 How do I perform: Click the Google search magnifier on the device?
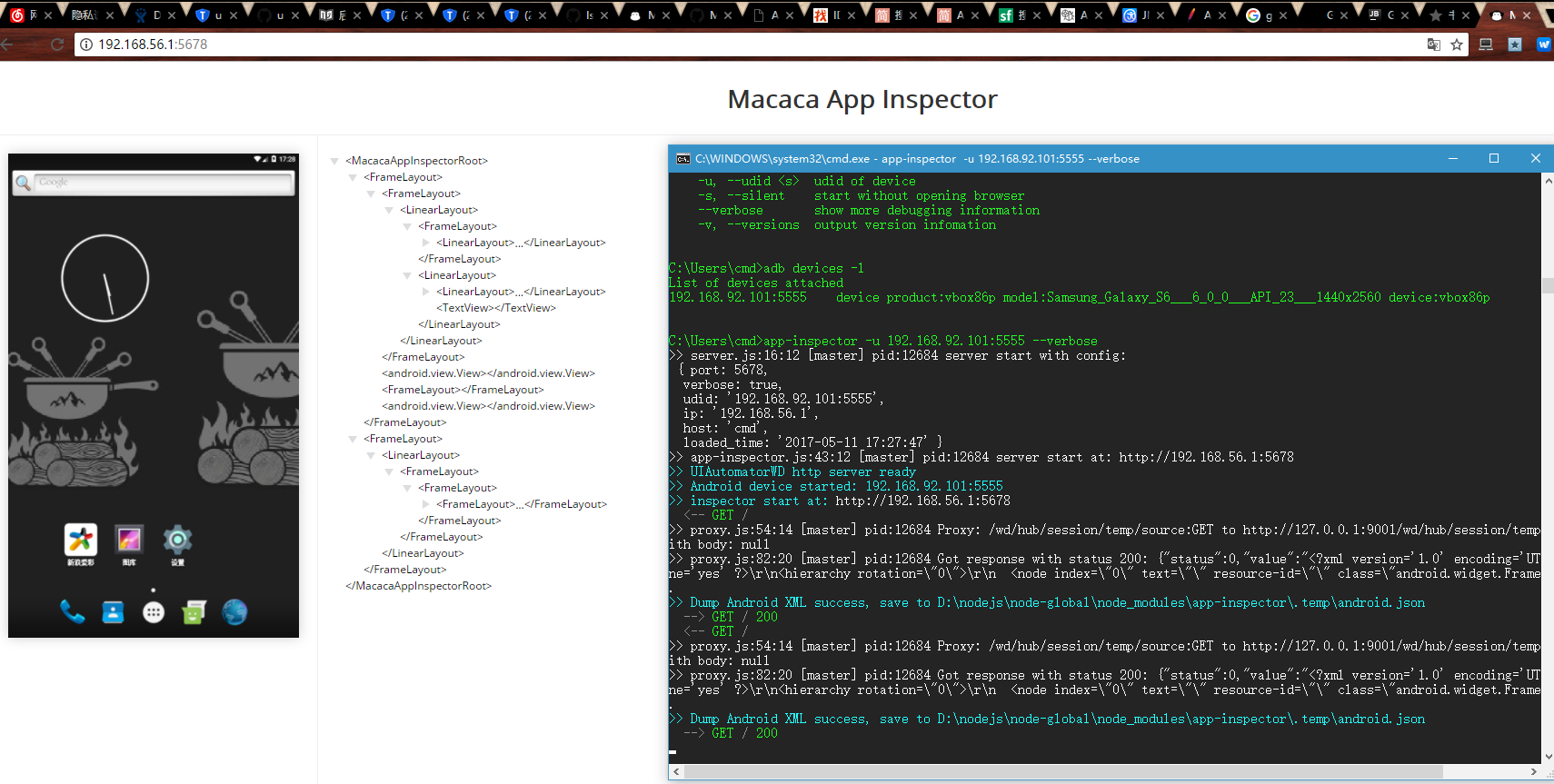tap(24, 184)
